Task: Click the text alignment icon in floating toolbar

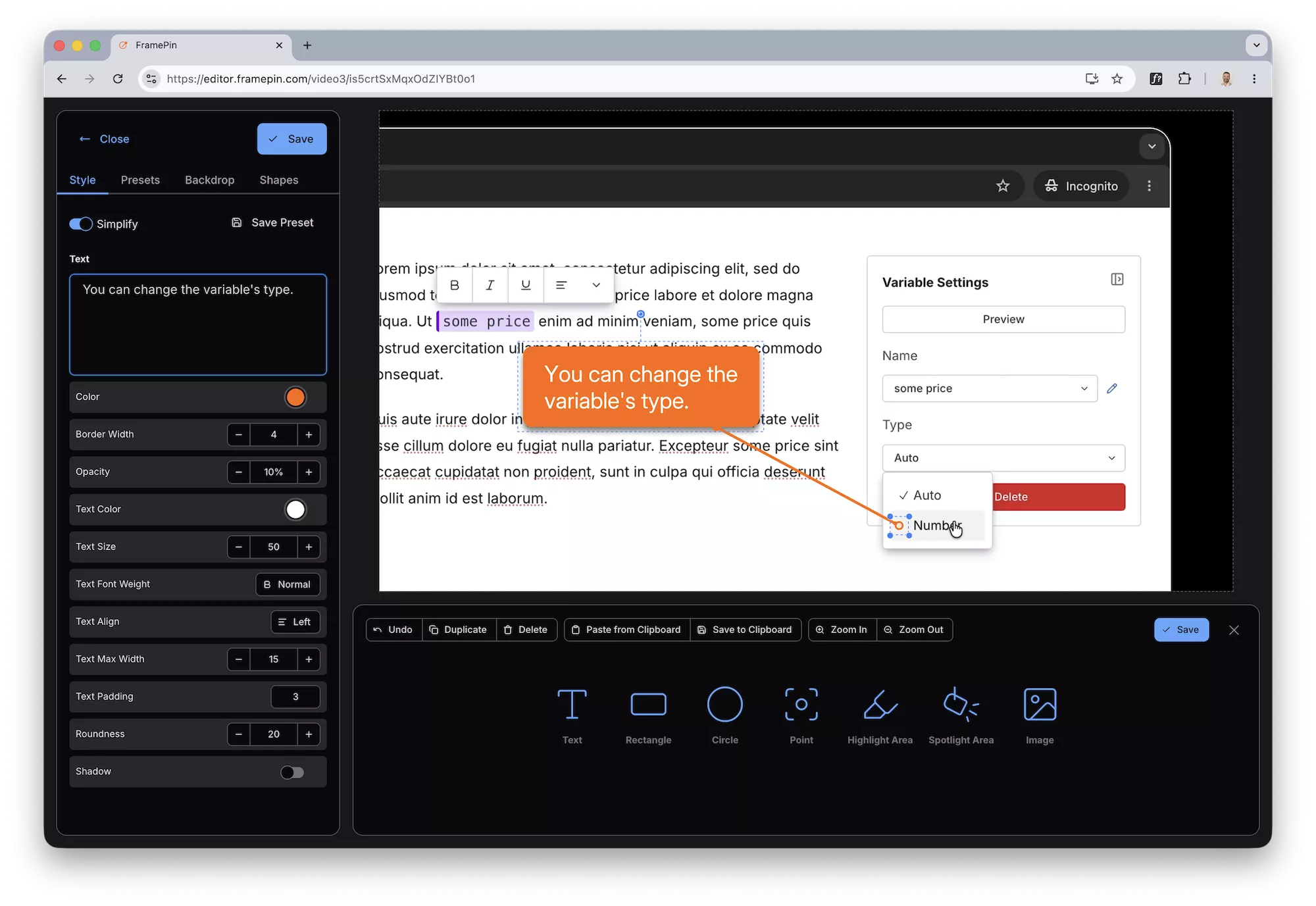Action: point(561,285)
